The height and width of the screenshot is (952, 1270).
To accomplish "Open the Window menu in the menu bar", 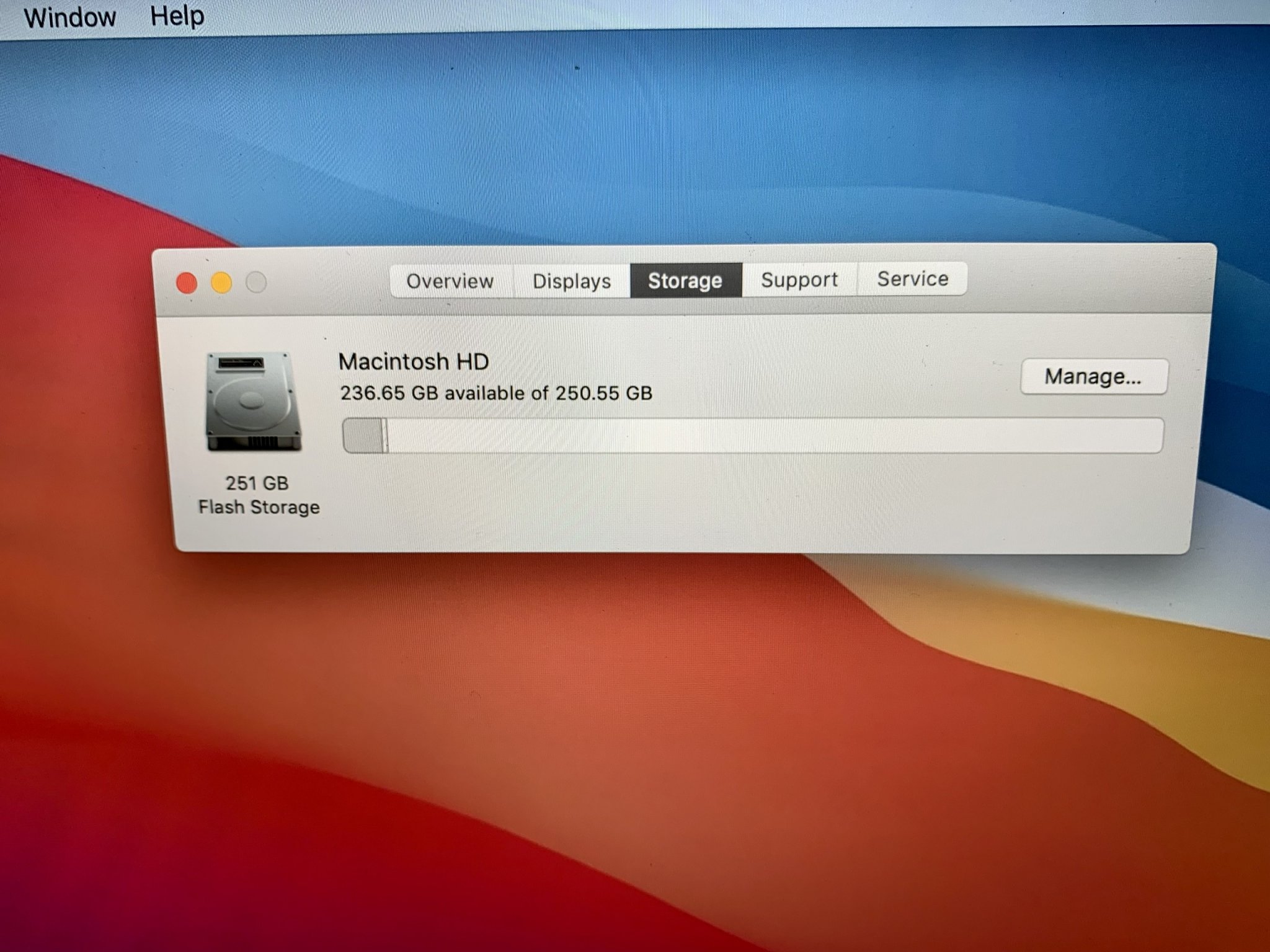I will click(69, 16).
